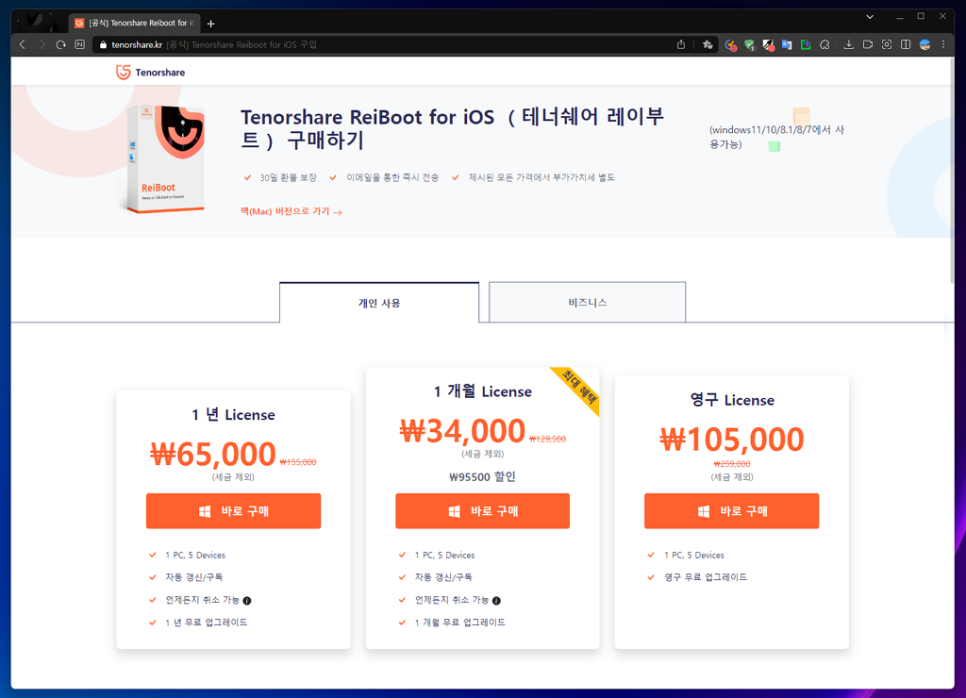The image size is (966, 698).
Task: Click the Tenorshare logo in the header
Action: (x=151, y=72)
